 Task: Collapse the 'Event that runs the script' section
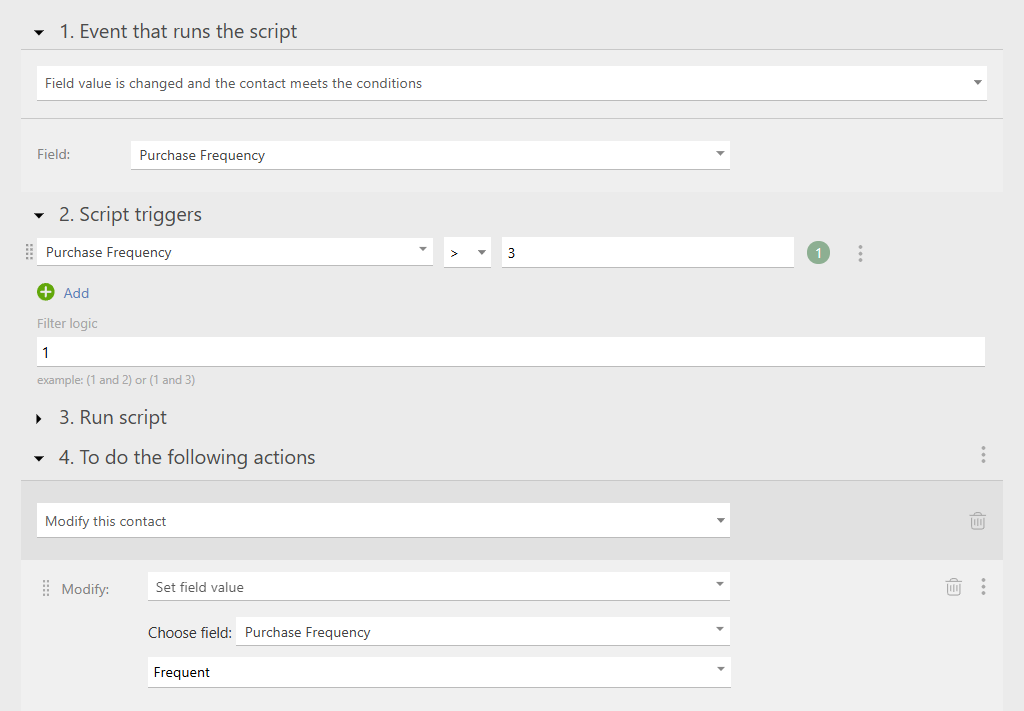[x=39, y=32]
